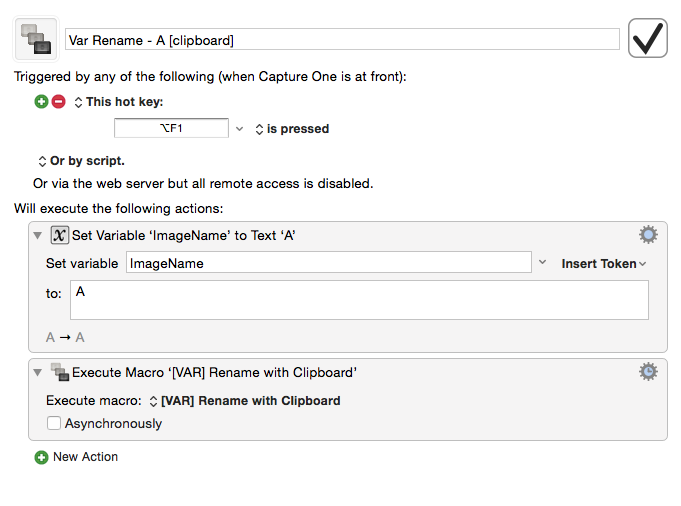The width and height of the screenshot is (681, 506).
Task: Enable the Asynchronously checkbox
Action: [x=54, y=423]
